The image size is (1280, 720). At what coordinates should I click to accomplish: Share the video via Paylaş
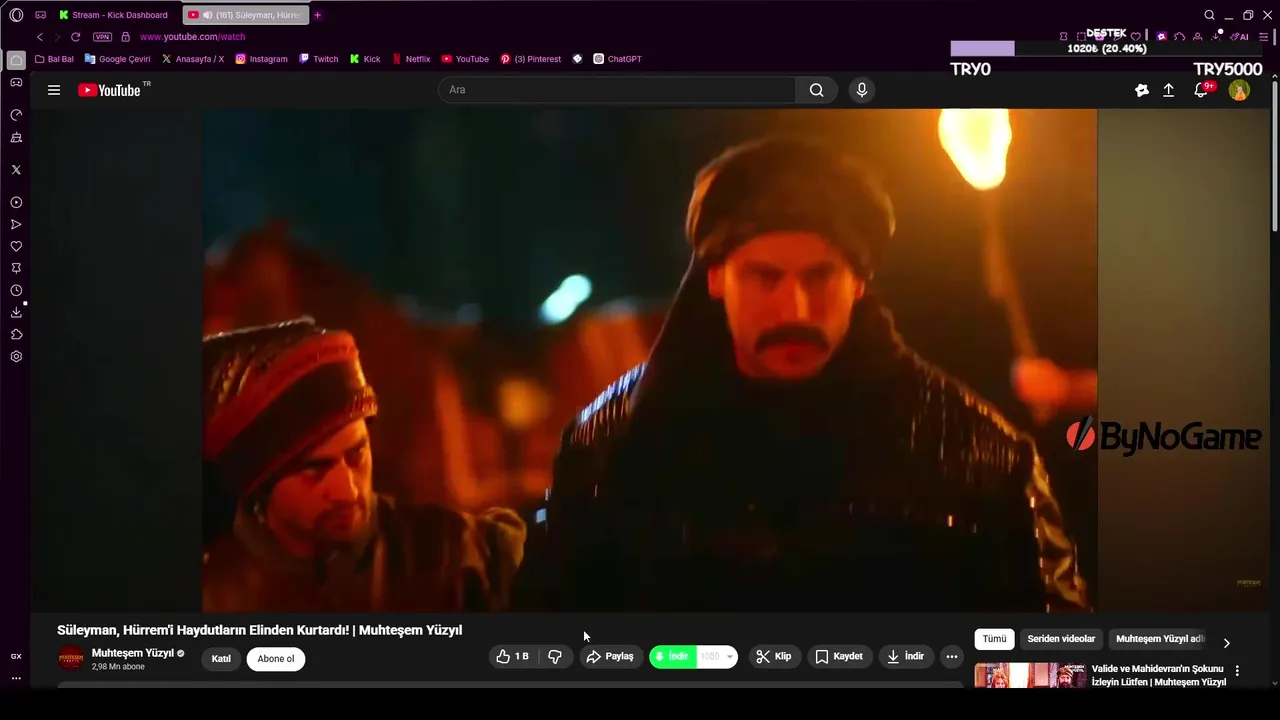tap(611, 657)
